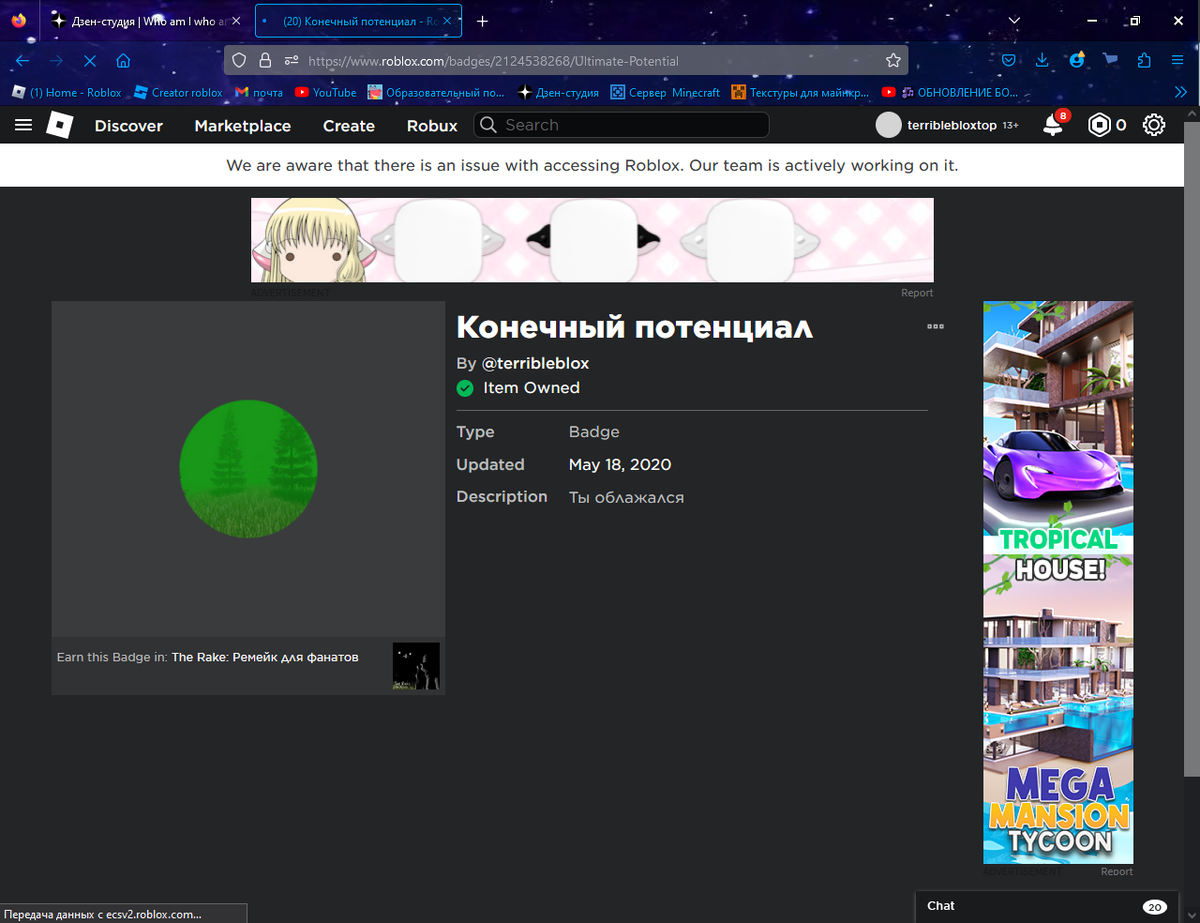Open the Текстуры для майнкр... bookmark
The width and height of the screenshot is (1200, 923).
pyautogui.click(x=800, y=92)
